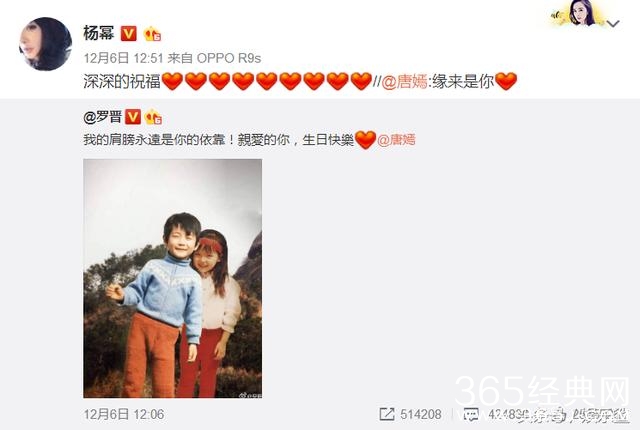Screen dimensions: 640x430
Task: Enlarge the childhood photo thumbnail
Action: [173, 279]
